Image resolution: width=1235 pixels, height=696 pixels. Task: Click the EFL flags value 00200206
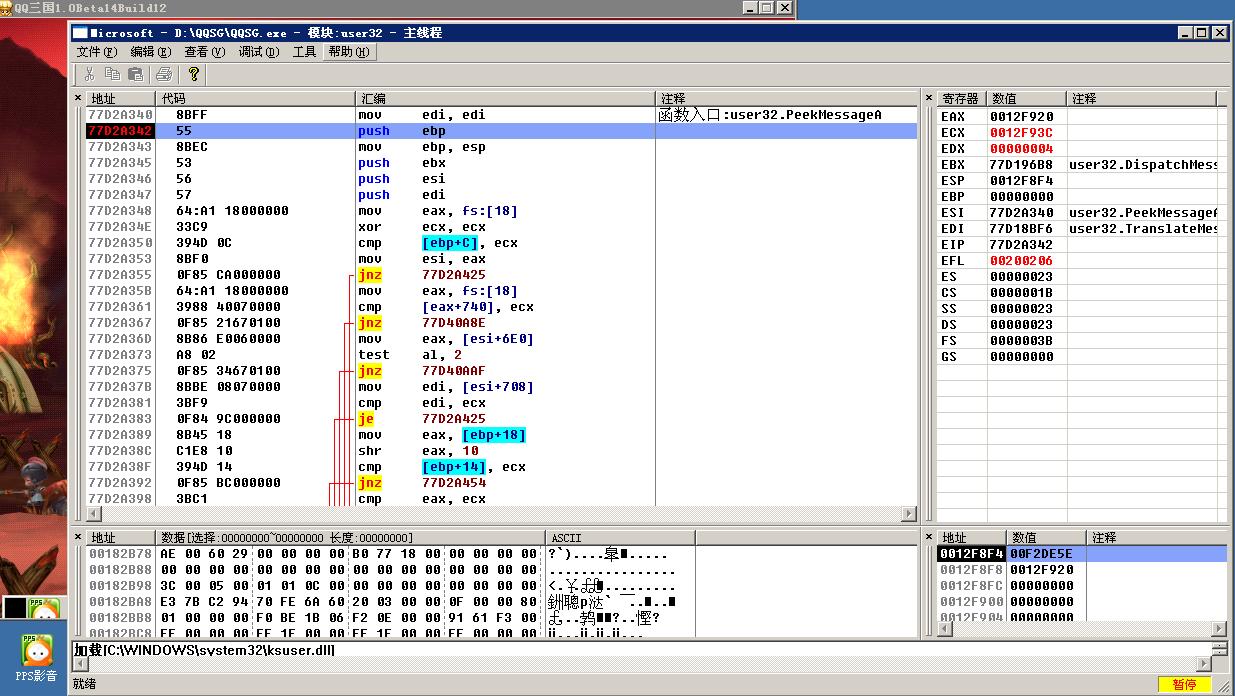(1021, 261)
